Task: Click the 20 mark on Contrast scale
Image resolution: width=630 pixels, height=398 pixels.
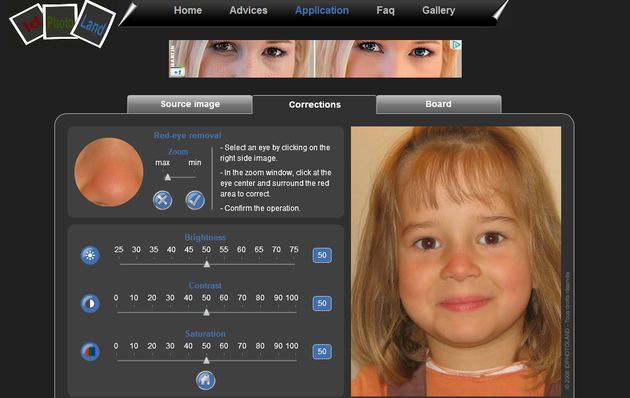Action: point(151,298)
